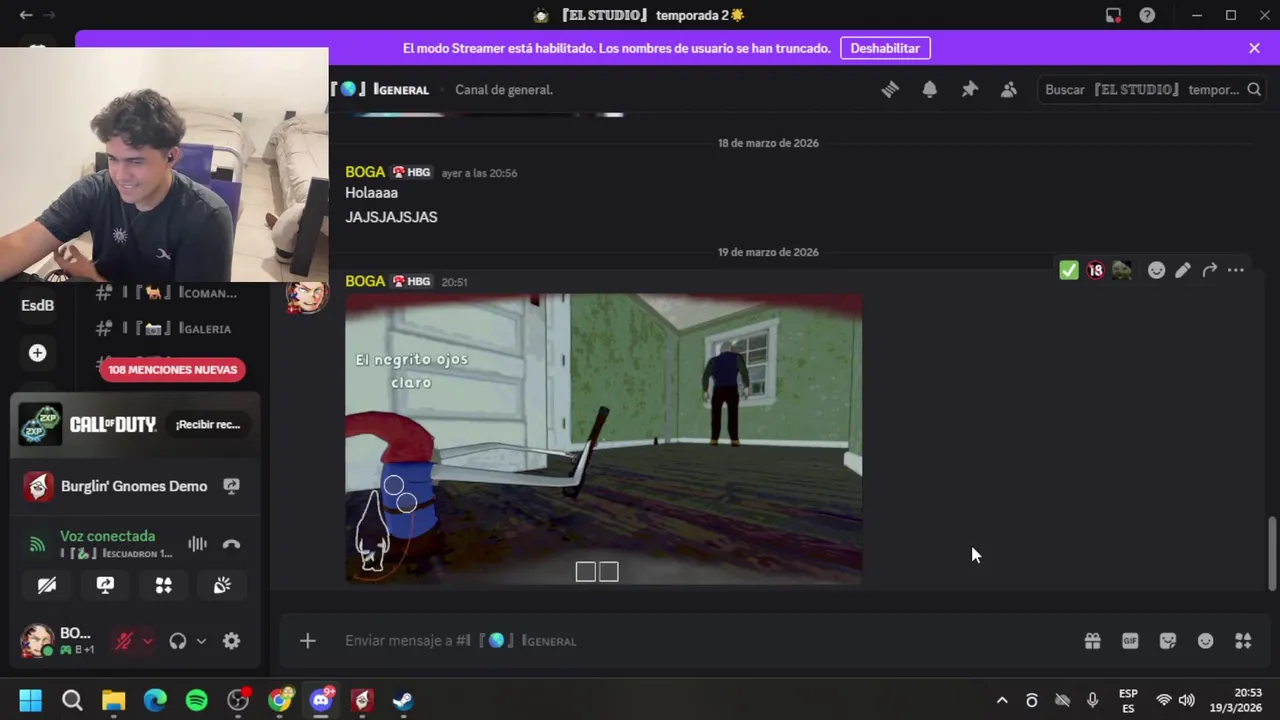
Task: Open notification settings bell icon
Action: pyautogui.click(x=930, y=89)
